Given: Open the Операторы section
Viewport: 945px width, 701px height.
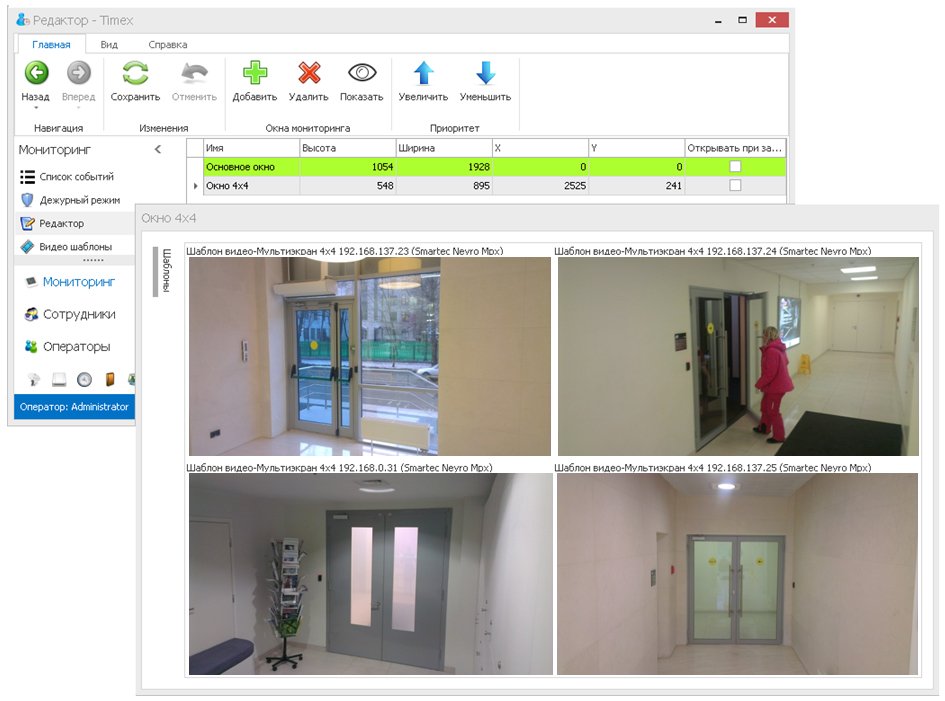Looking at the screenshot, I should pyautogui.click(x=76, y=347).
